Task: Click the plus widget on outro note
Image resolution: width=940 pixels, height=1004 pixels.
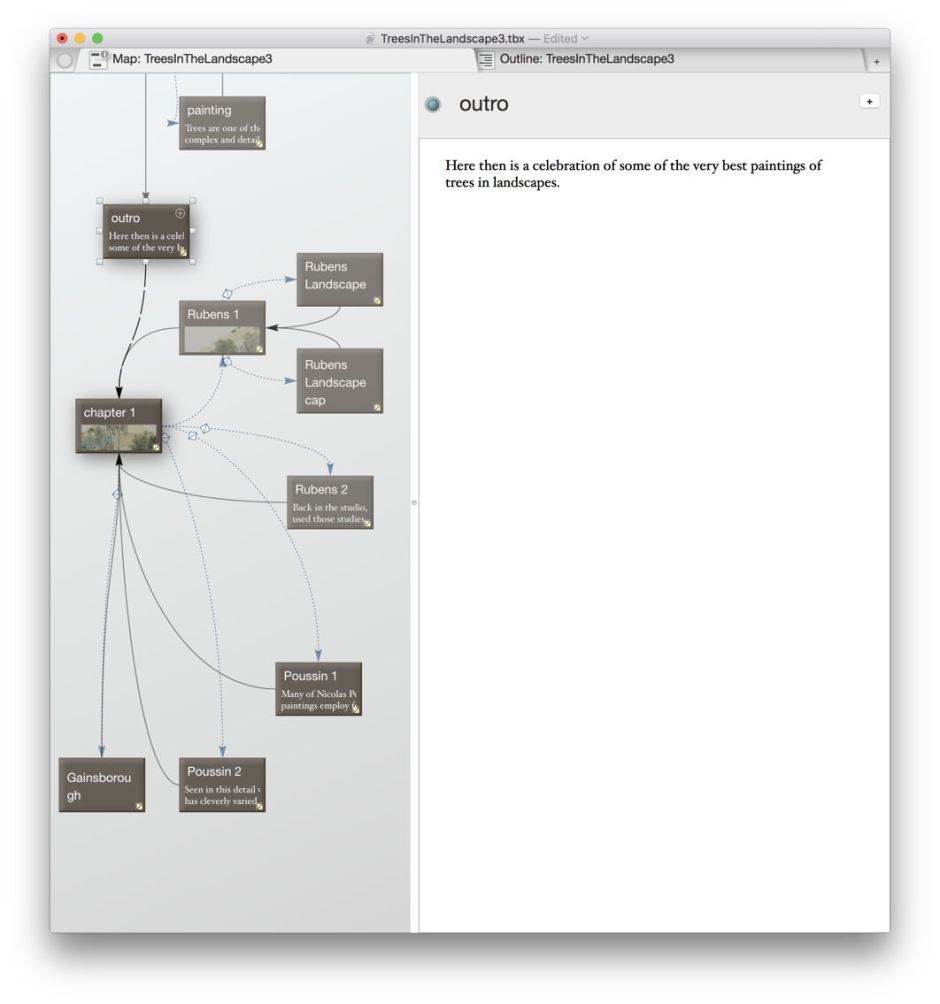Action: [x=180, y=213]
